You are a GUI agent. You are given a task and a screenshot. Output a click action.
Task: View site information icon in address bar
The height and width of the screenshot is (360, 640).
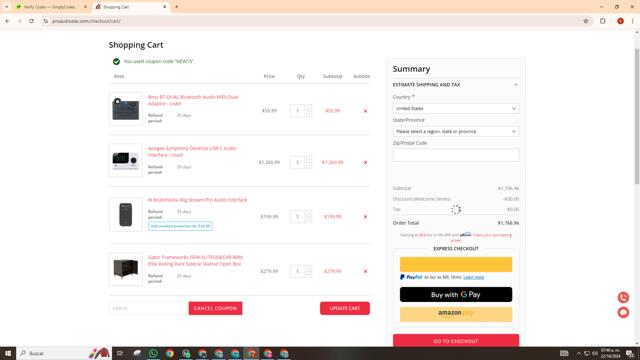(46, 21)
